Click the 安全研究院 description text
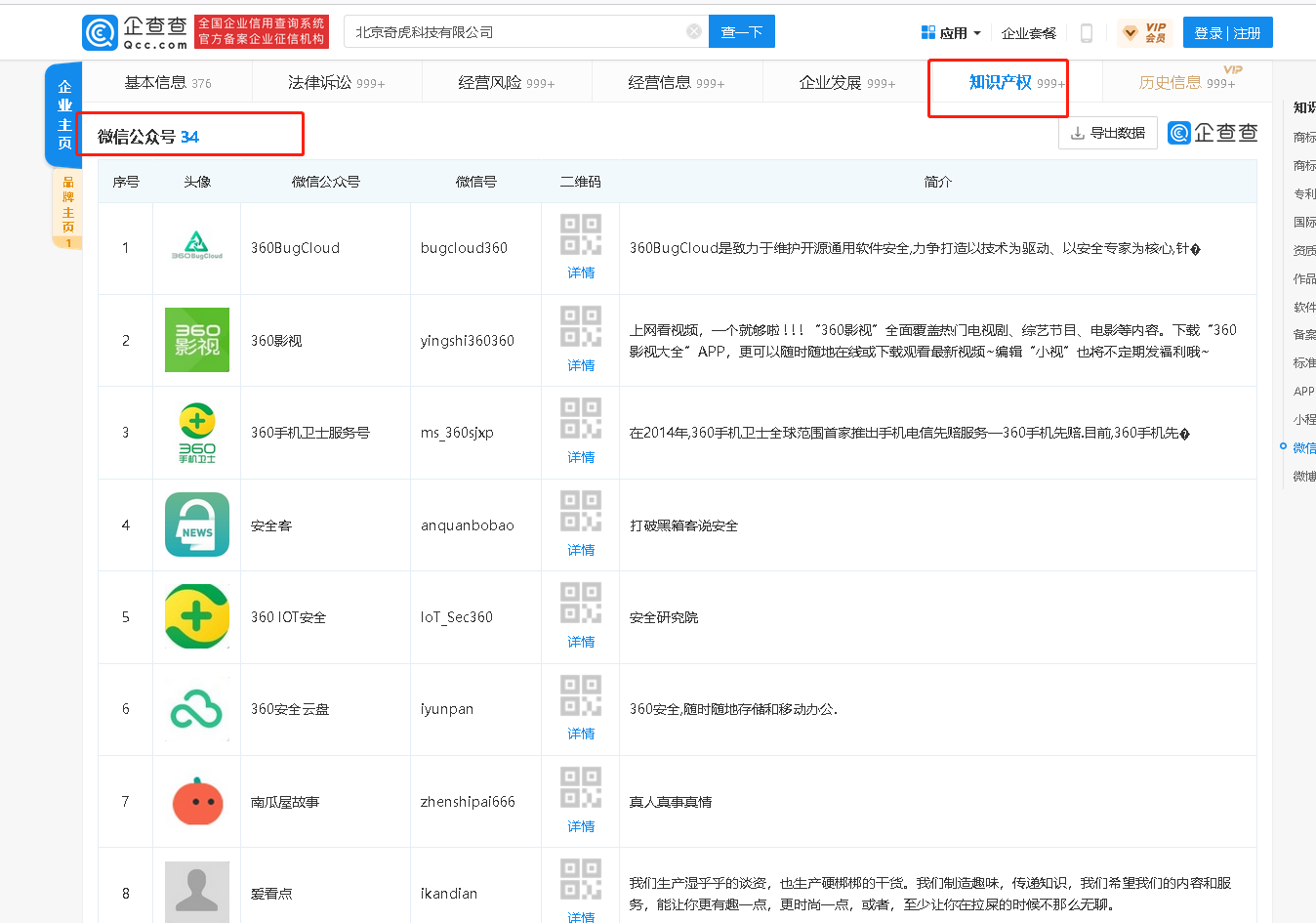This screenshot has width=1316, height=923. [x=664, y=617]
